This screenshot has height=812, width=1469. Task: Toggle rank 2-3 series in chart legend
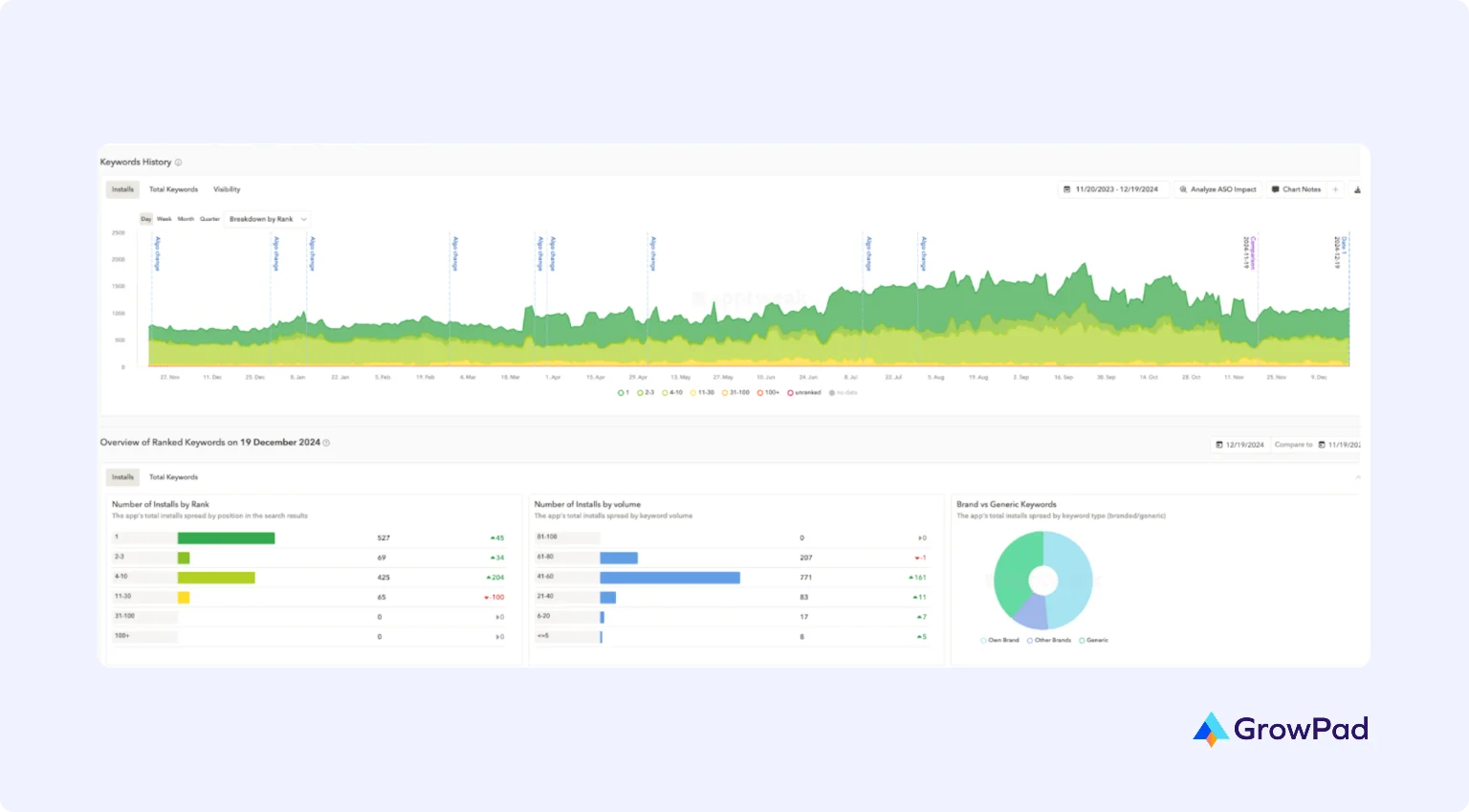point(646,393)
